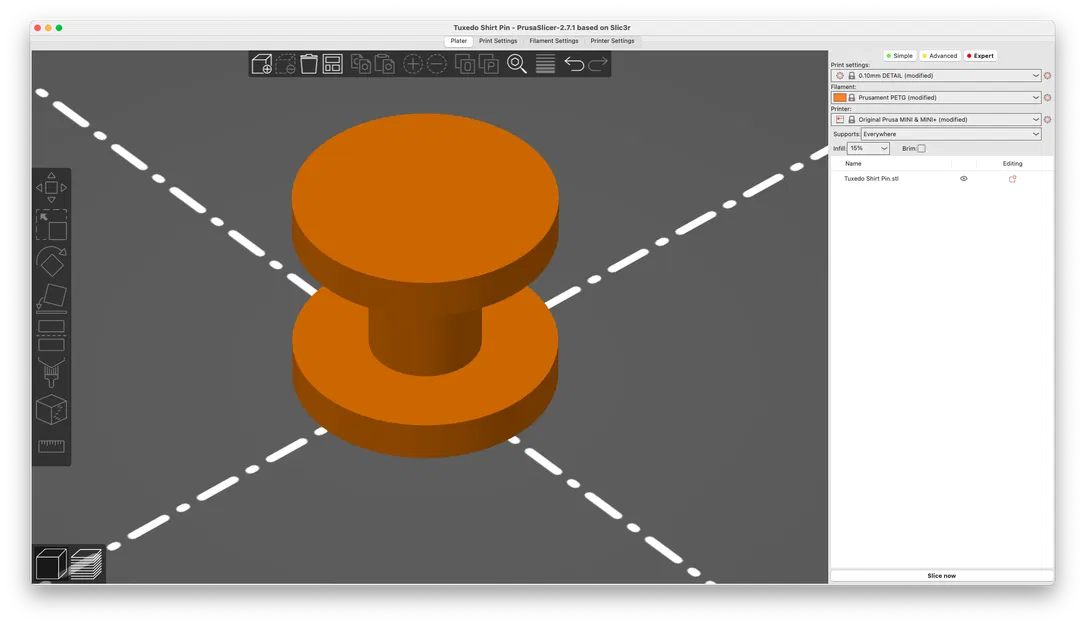Open the Search magnifier tool

pyautogui.click(x=517, y=64)
